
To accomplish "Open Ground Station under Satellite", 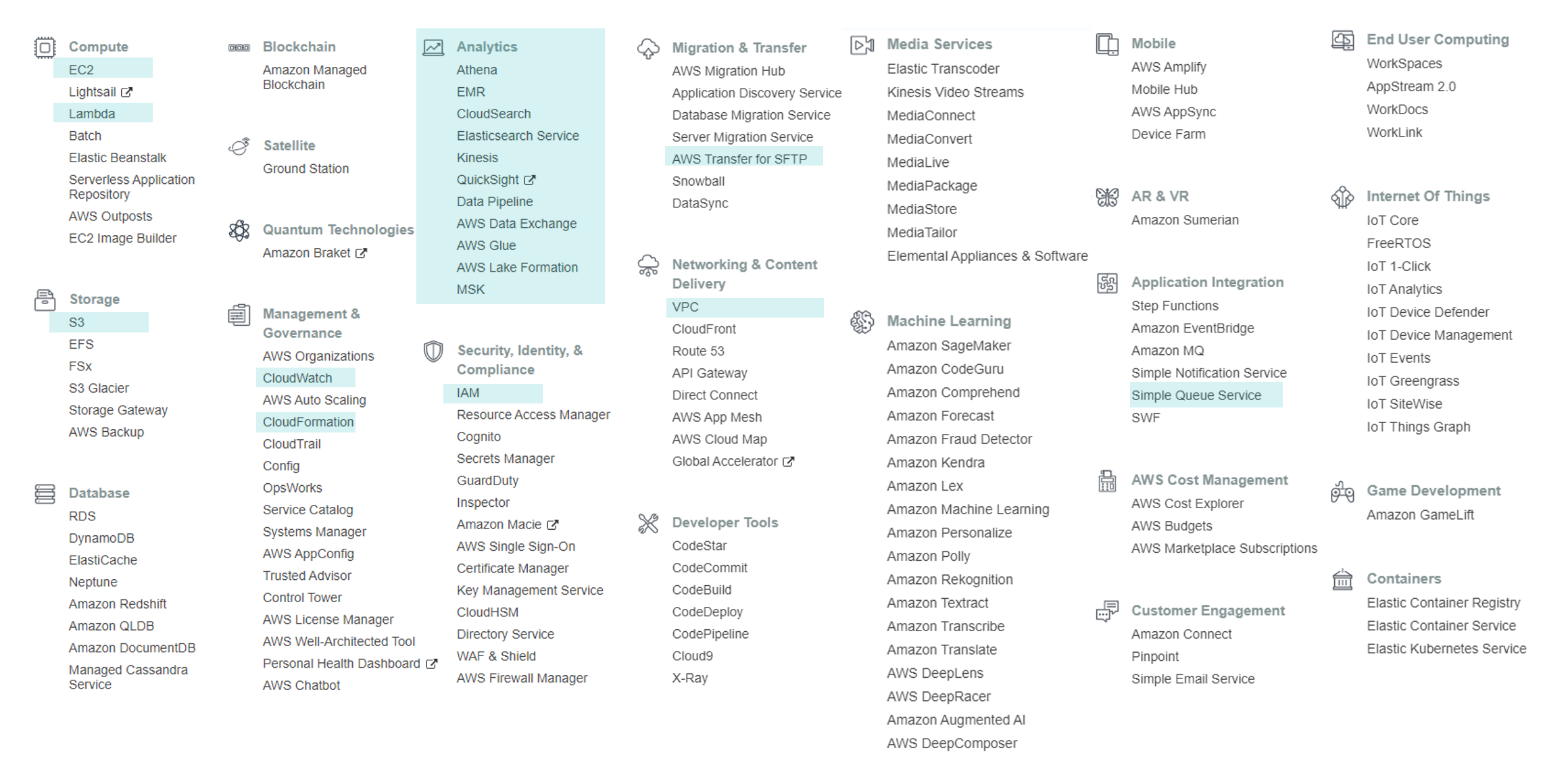I will coord(305,169).
